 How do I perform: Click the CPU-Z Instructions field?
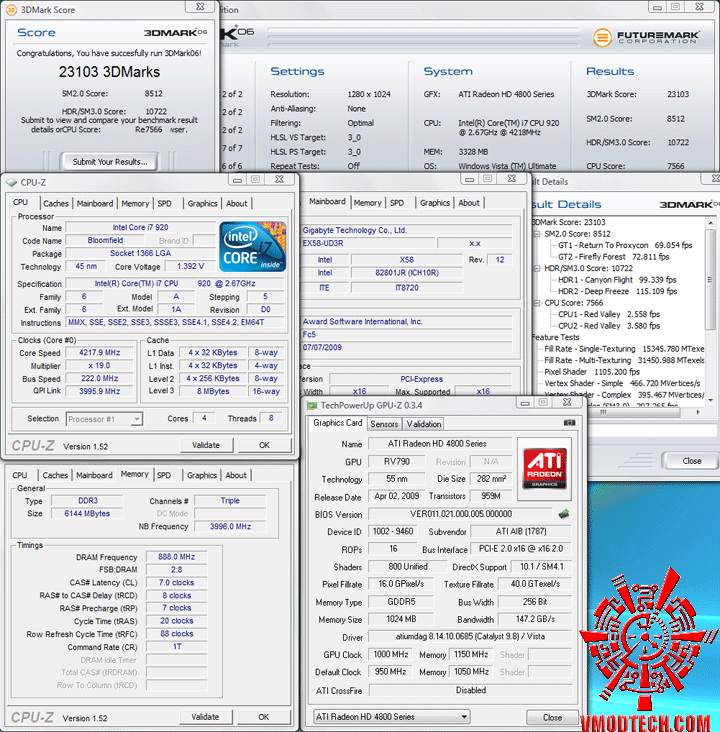click(176, 322)
